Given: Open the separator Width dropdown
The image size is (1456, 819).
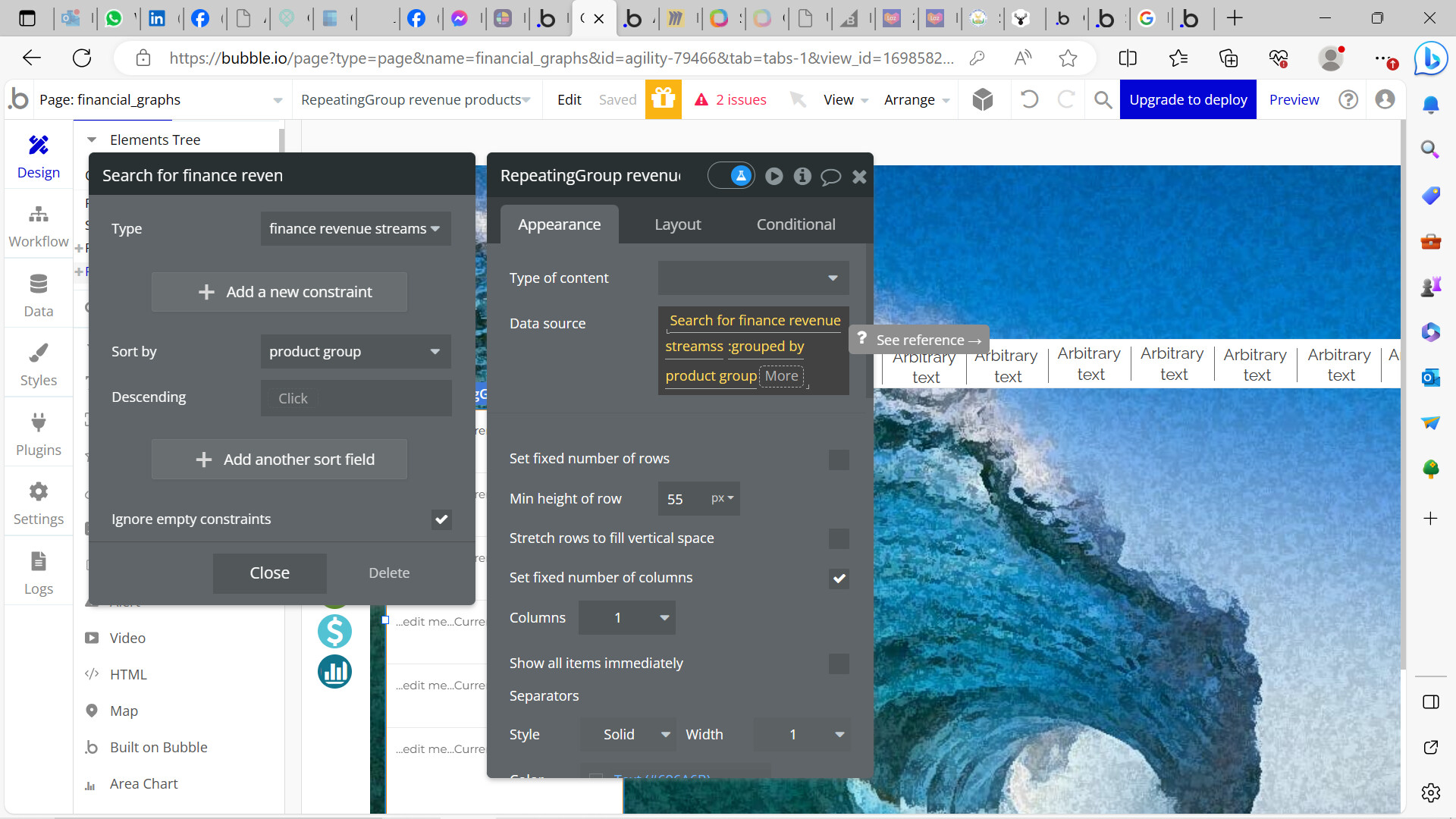Looking at the screenshot, I should (x=802, y=734).
